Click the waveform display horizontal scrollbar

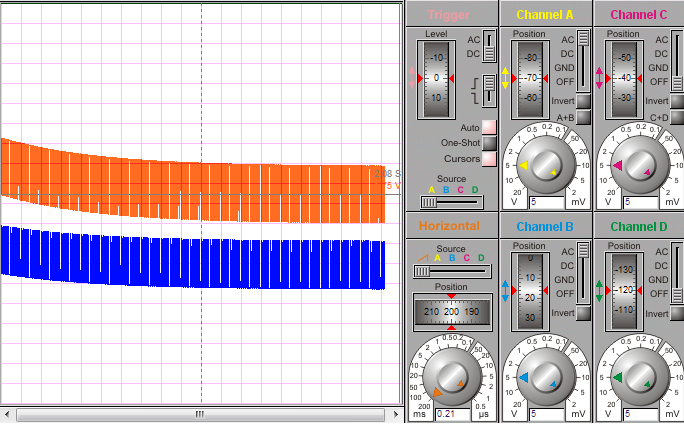click(199, 414)
